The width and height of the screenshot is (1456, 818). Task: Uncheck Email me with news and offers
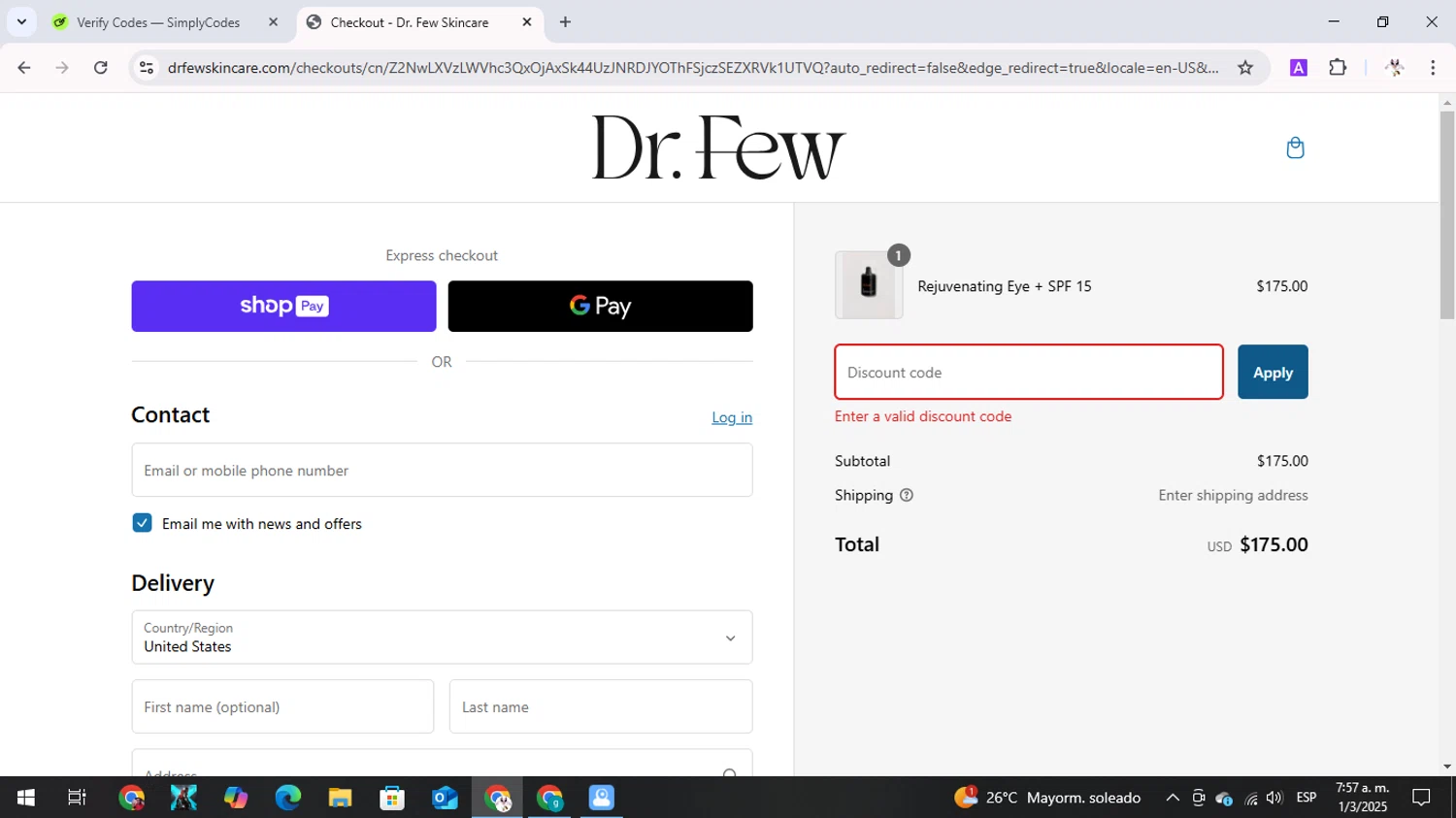point(142,523)
